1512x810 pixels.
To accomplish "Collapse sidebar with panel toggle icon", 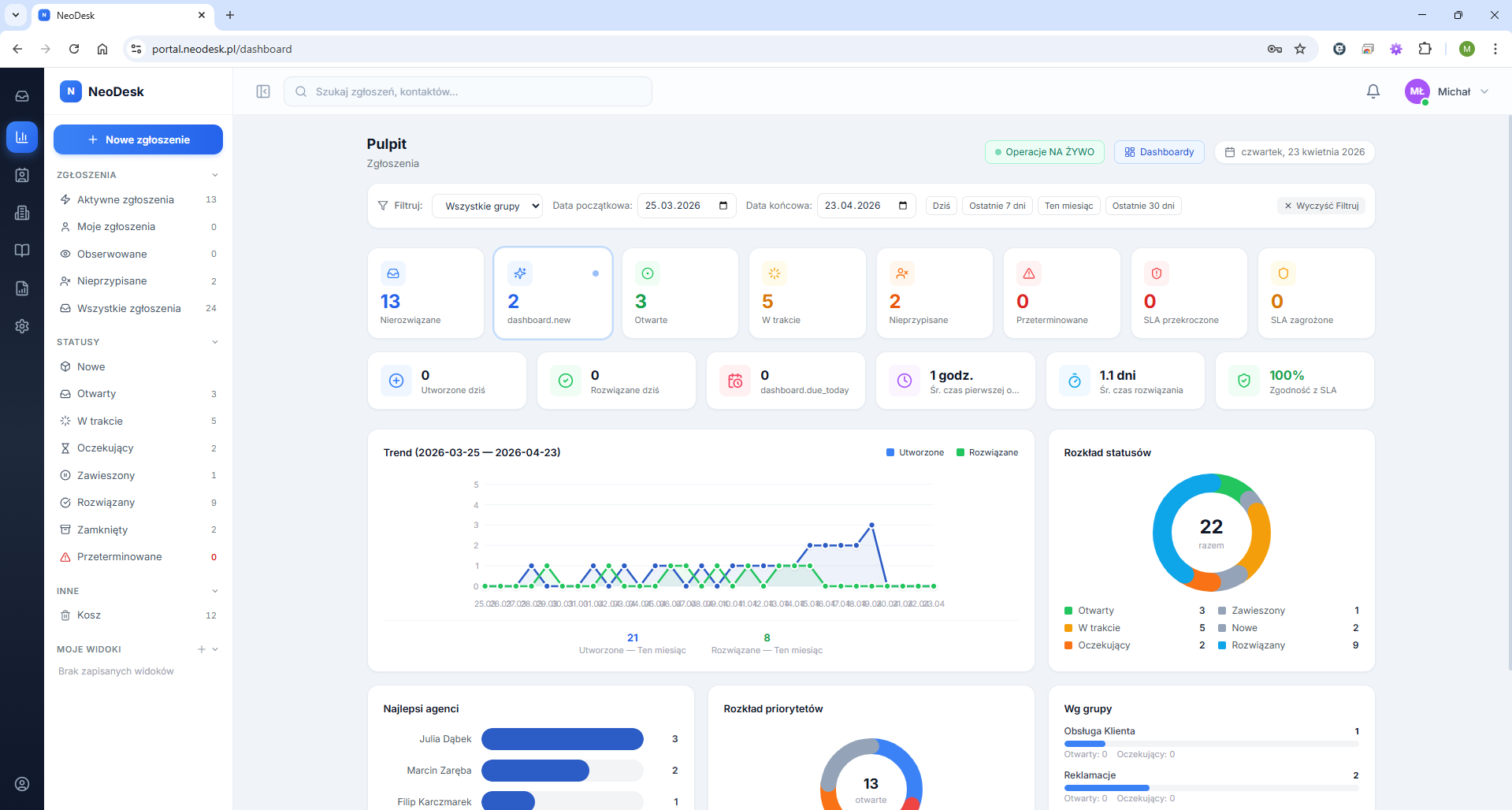I will 263,91.
